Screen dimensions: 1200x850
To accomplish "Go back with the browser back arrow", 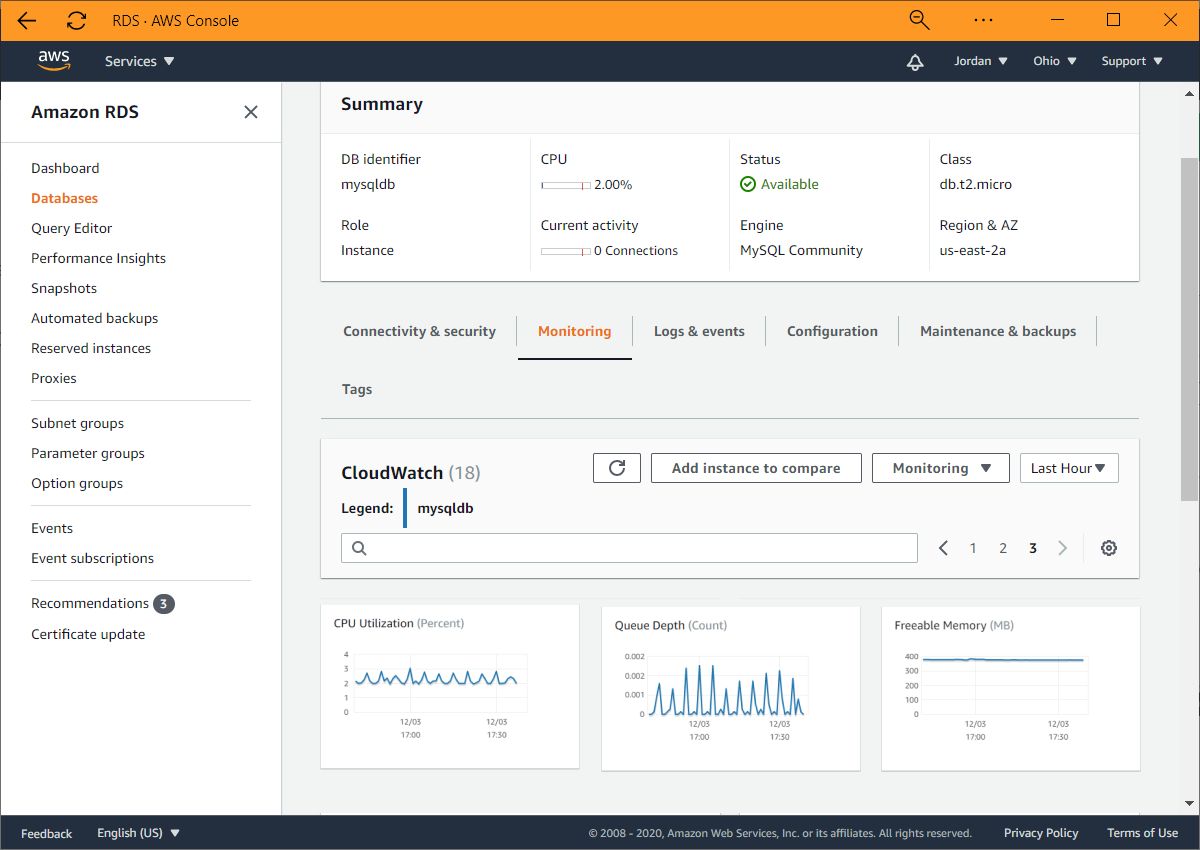I will (x=27, y=20).
